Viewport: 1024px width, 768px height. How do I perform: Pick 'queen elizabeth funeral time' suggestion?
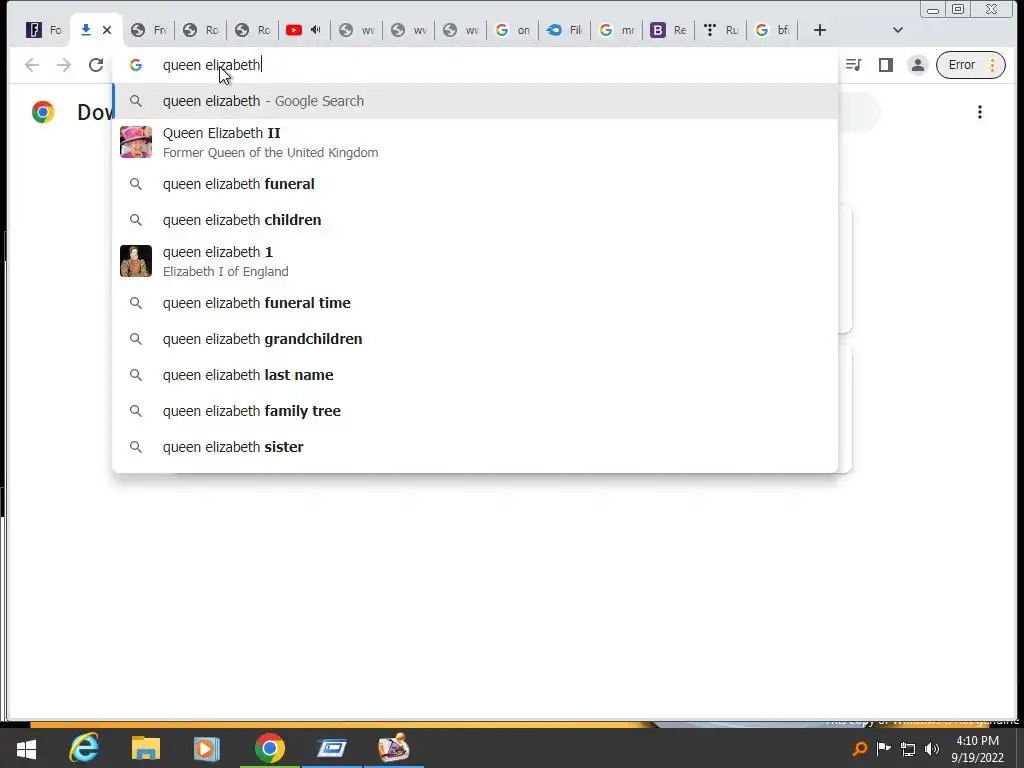coord(475,303)
